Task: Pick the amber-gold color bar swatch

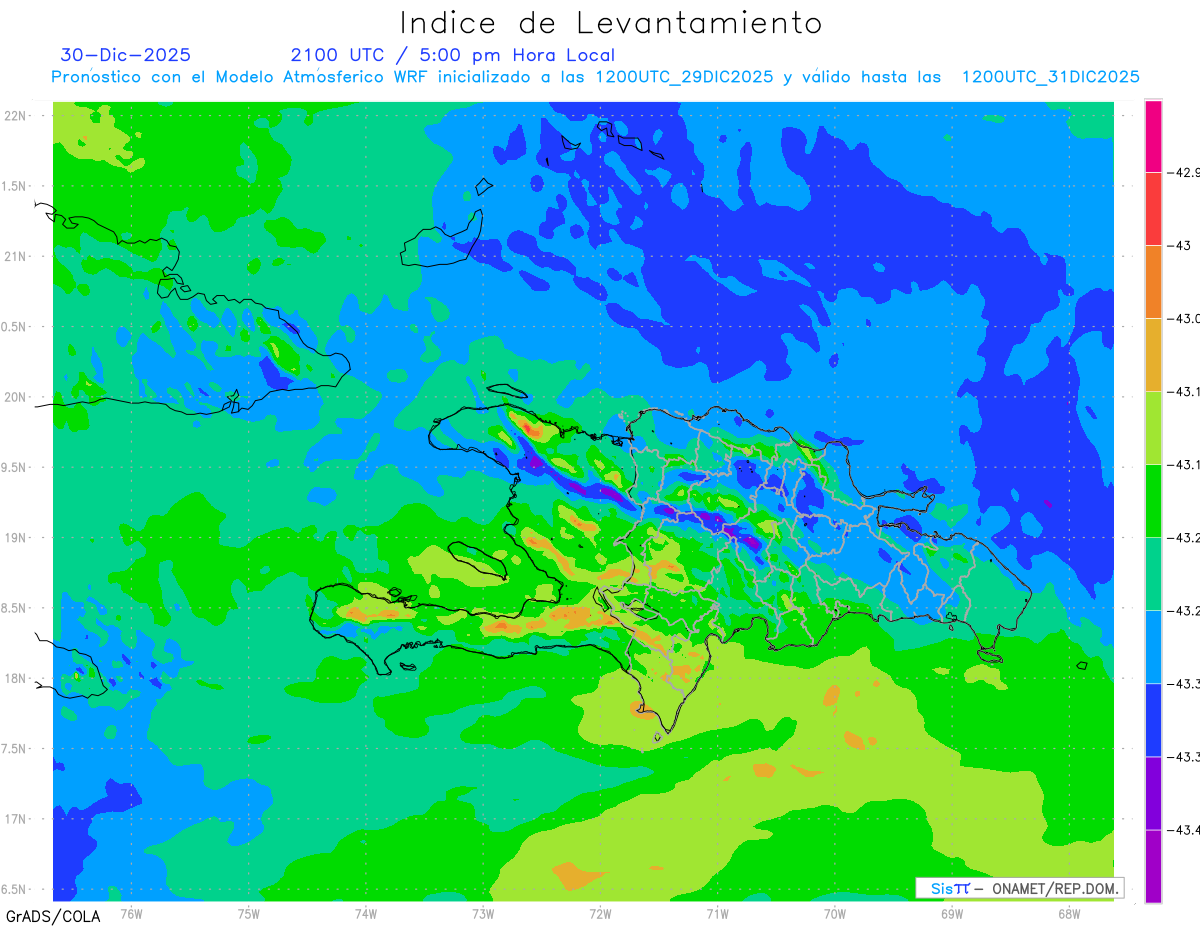Action: [1153, 355]
